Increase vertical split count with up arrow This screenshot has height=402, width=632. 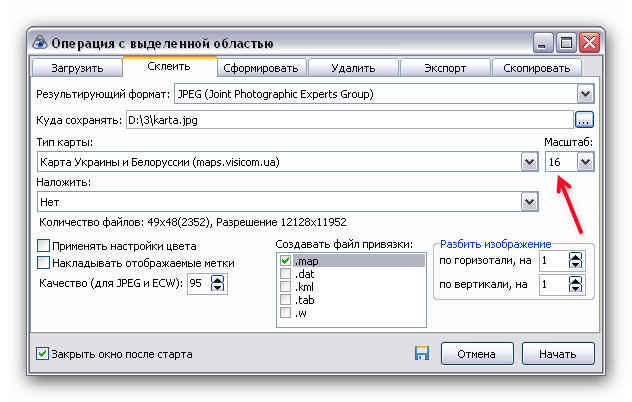click(574, 280)
